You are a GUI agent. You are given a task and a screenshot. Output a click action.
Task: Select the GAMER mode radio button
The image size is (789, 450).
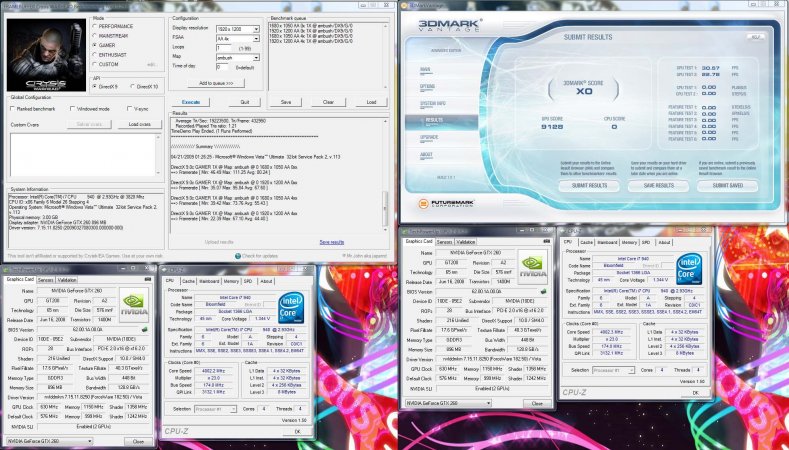pyautogui.click(x=95, y=45)
